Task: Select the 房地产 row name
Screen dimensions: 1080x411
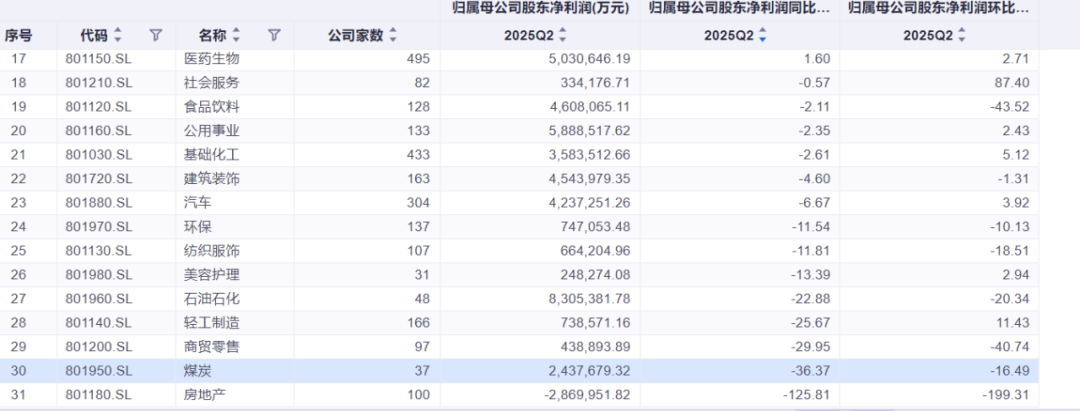Action: 205,395
